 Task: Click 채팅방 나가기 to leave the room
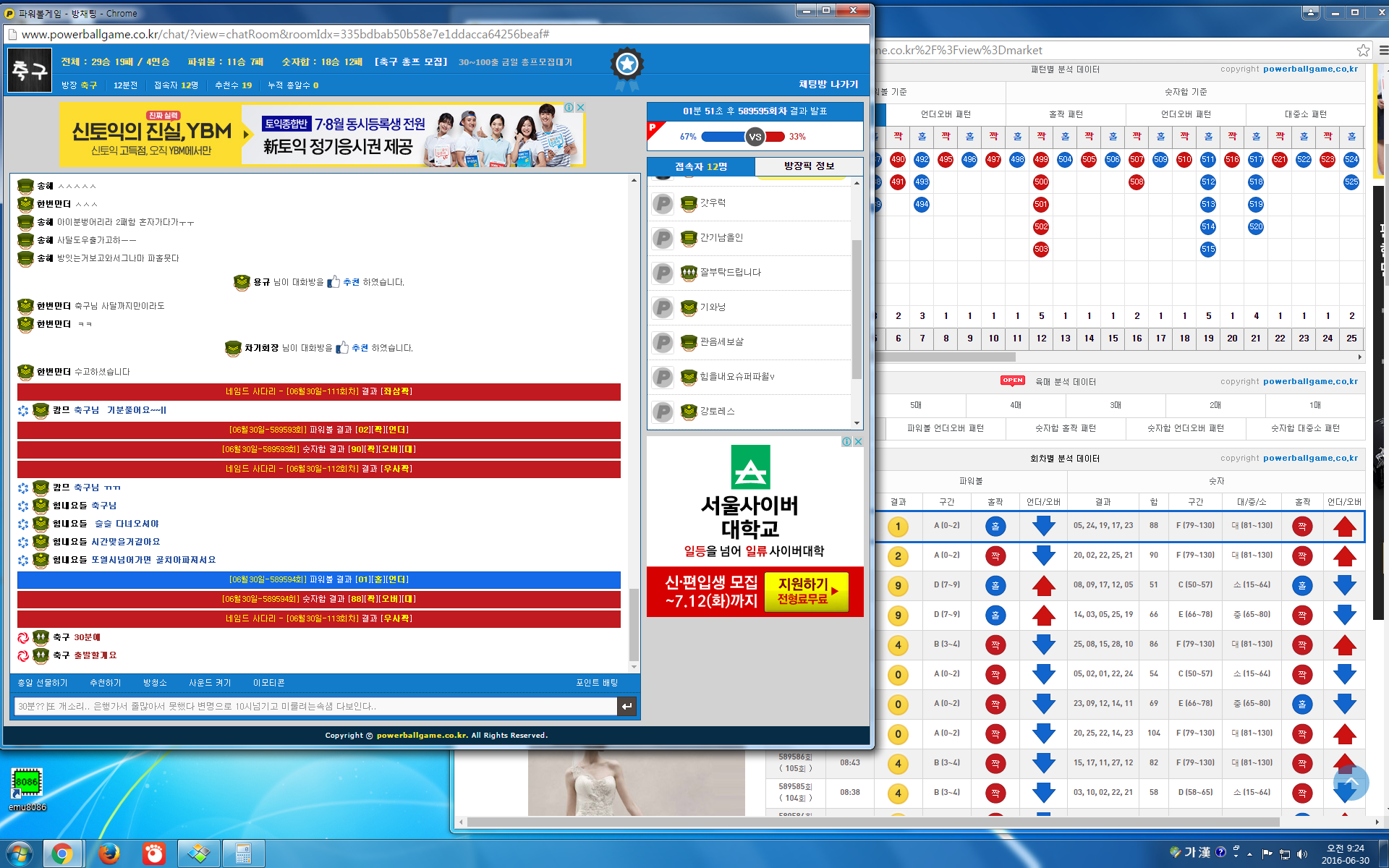tap(828, 85)
